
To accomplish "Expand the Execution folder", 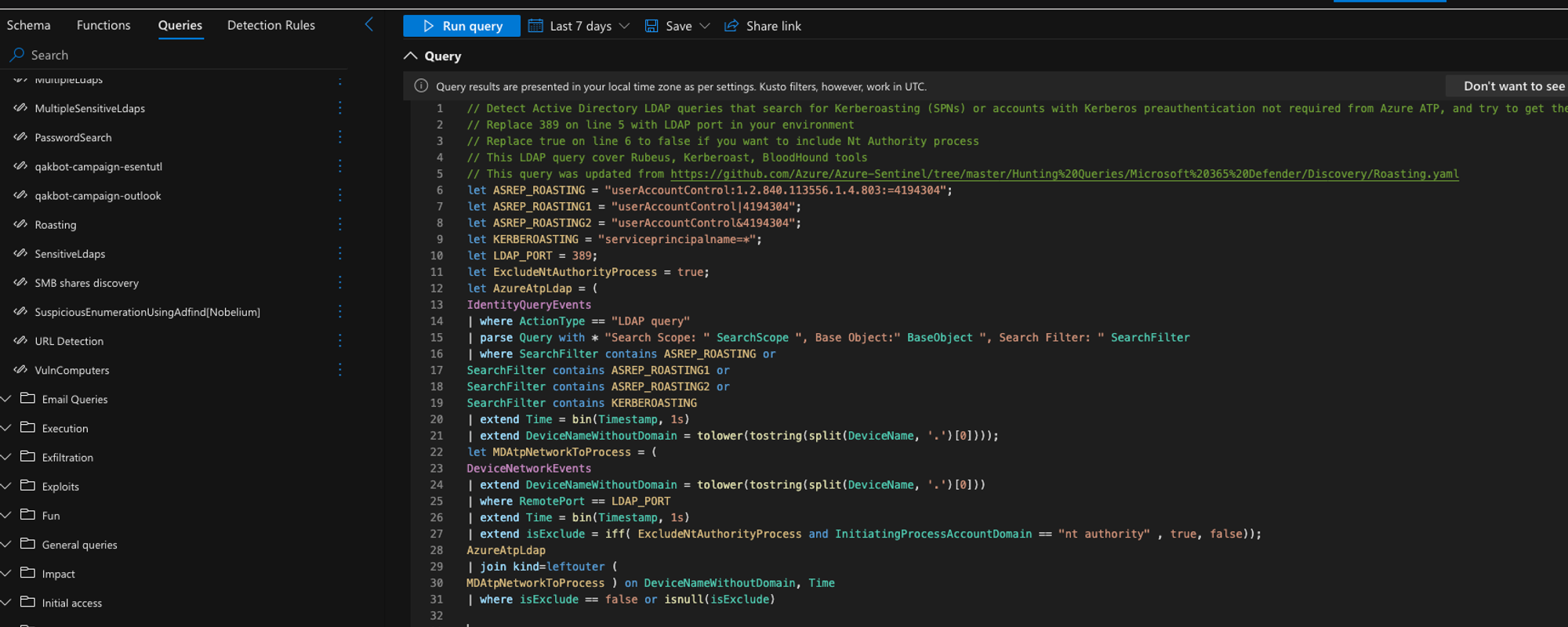I will 6,428.
